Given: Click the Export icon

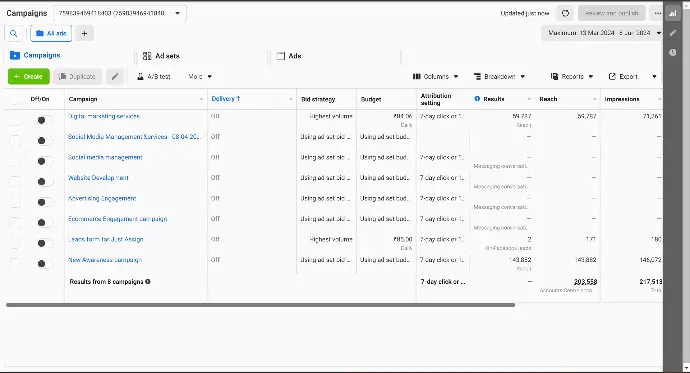Looking at the screenshot, I should [612, 77].
